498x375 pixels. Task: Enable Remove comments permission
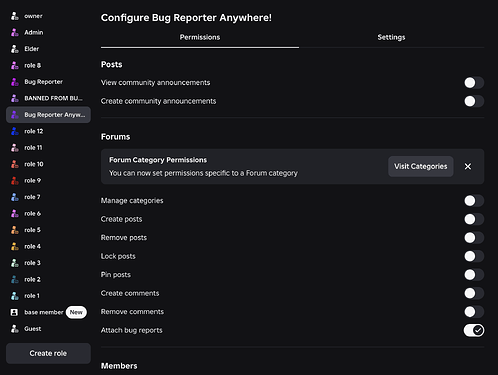[x=474, y=312]
